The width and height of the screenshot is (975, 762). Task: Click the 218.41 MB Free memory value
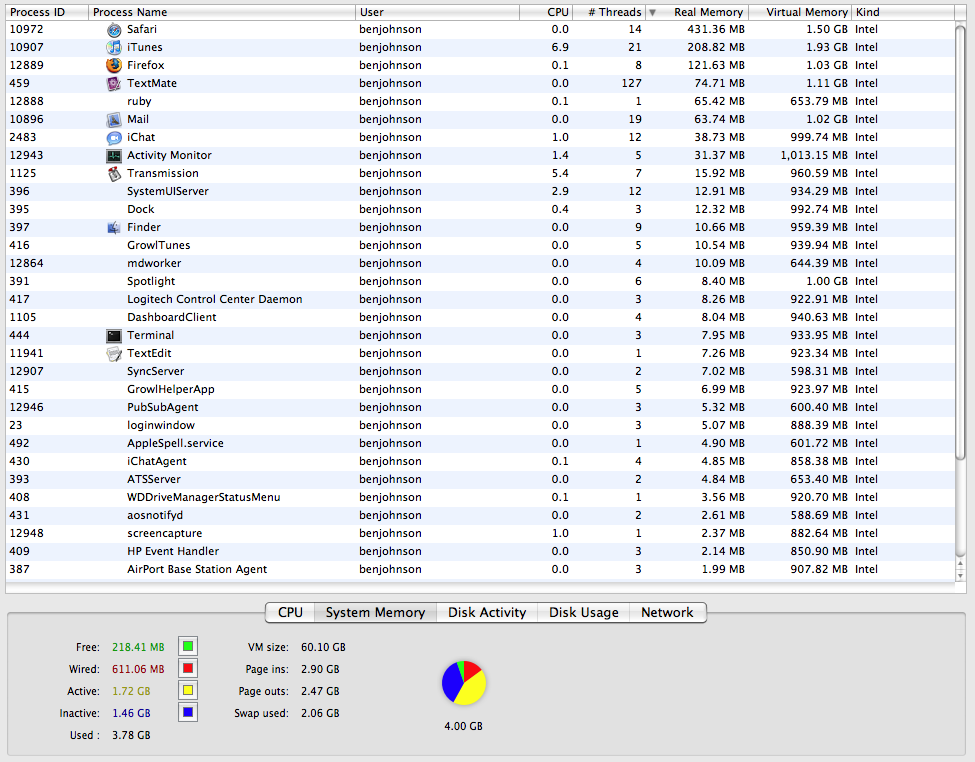pyautogui.click(x=138, y=648)
